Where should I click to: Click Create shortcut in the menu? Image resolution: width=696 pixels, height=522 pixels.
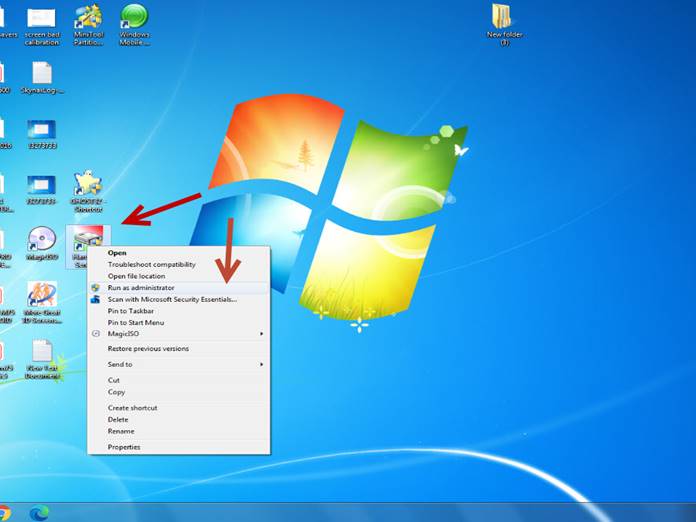pos(132,408)
